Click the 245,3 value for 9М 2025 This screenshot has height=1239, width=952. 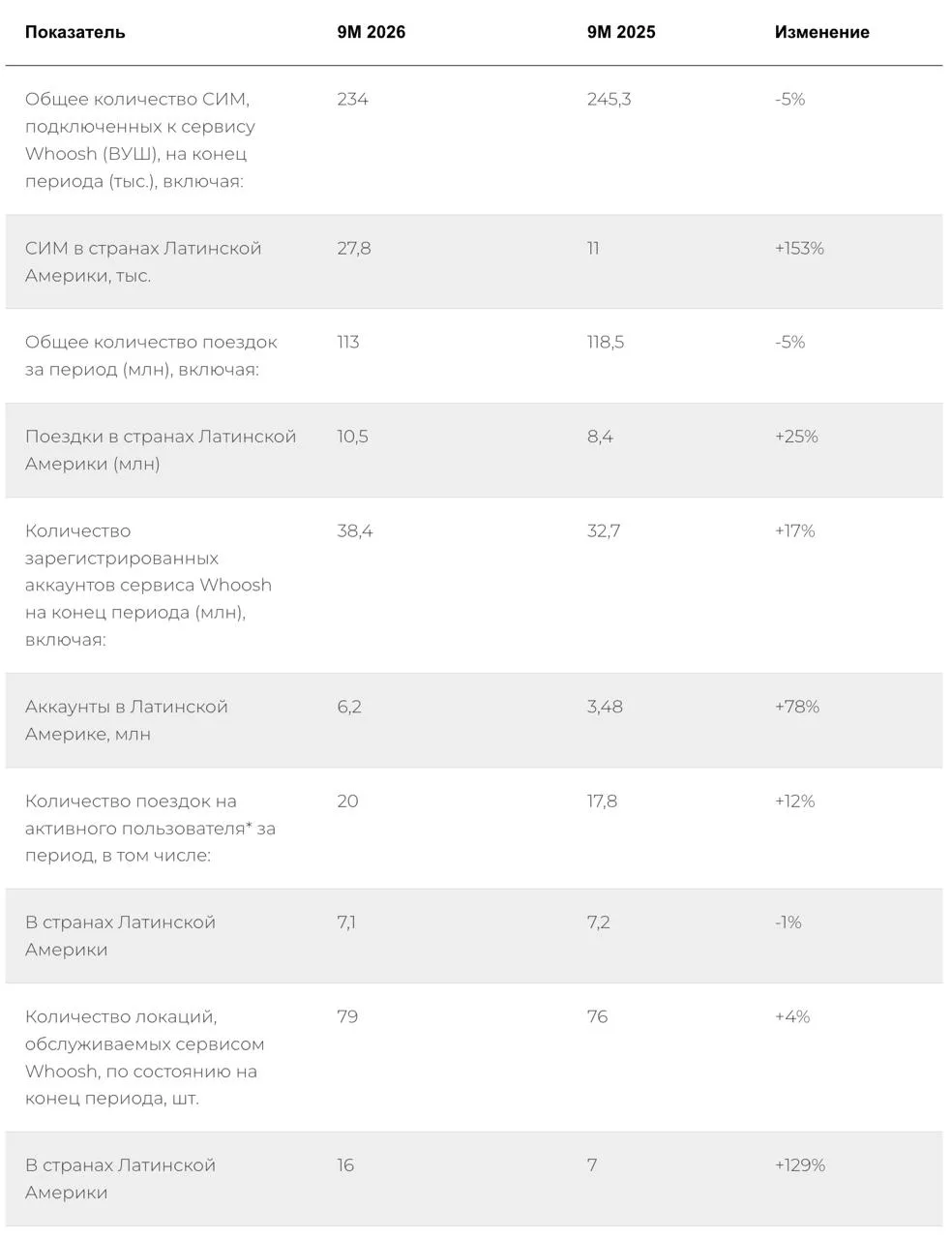pos(610,99)
